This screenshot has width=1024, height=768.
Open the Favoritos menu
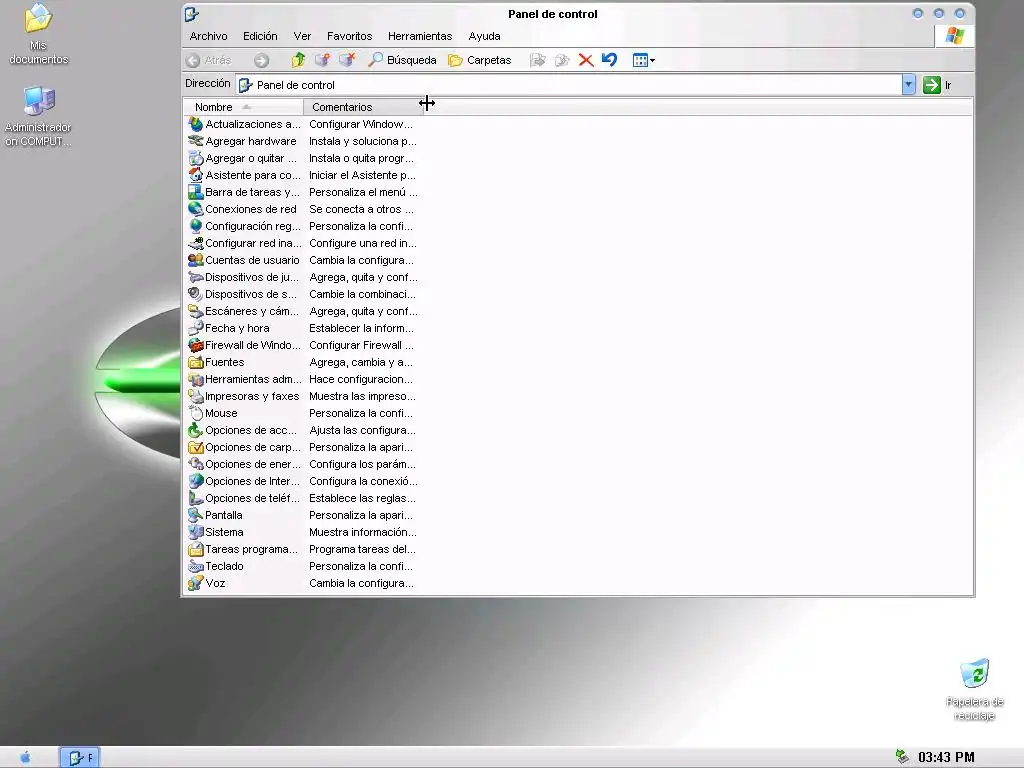pos(349,36)
